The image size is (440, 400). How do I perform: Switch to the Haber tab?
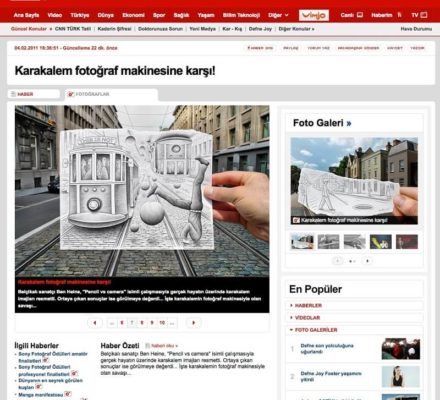click(34, 94)
